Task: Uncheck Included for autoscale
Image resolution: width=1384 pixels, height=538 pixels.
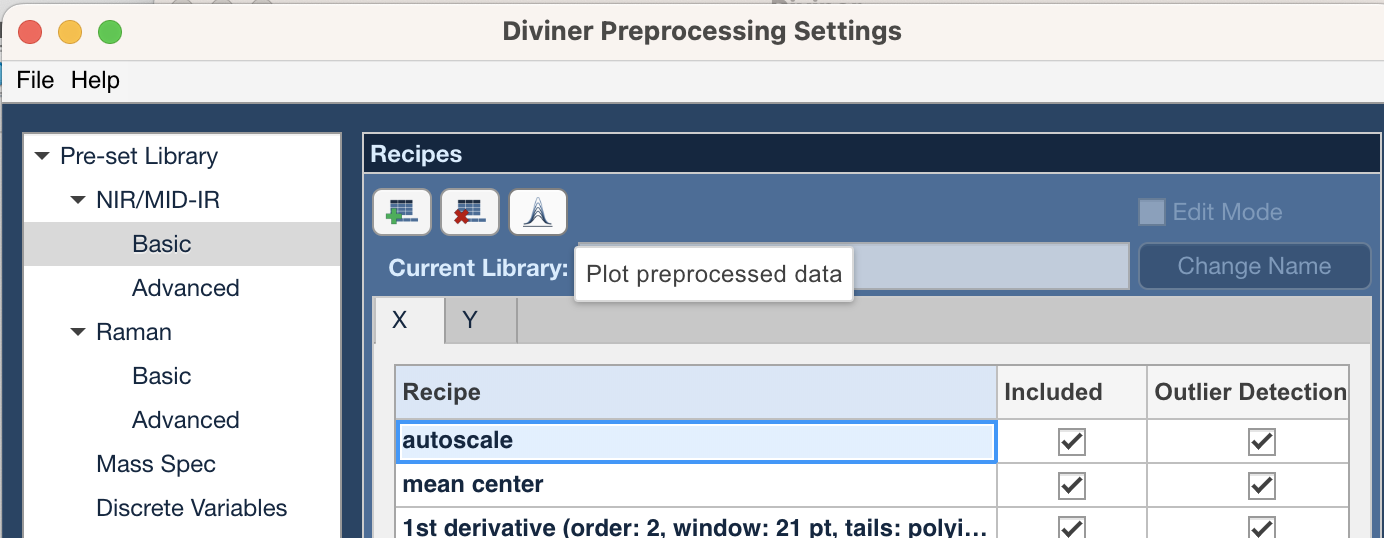Action: 1072,441
